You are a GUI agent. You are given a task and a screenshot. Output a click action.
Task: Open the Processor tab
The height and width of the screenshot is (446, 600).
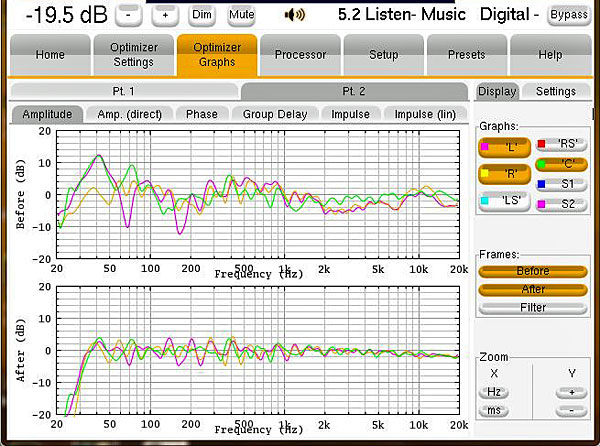click(300, 55)
